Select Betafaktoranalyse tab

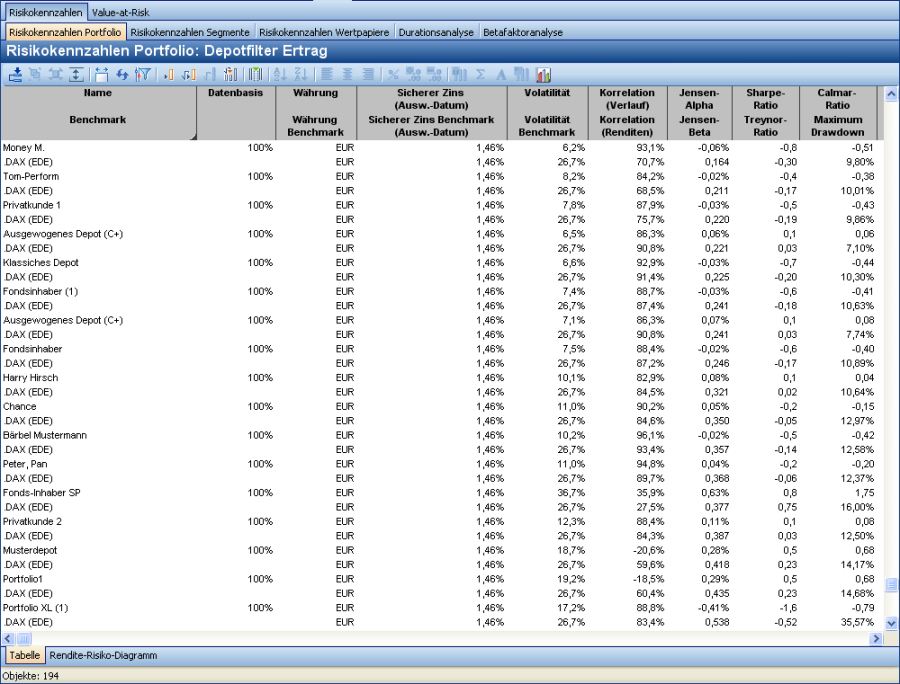[522, 32]
